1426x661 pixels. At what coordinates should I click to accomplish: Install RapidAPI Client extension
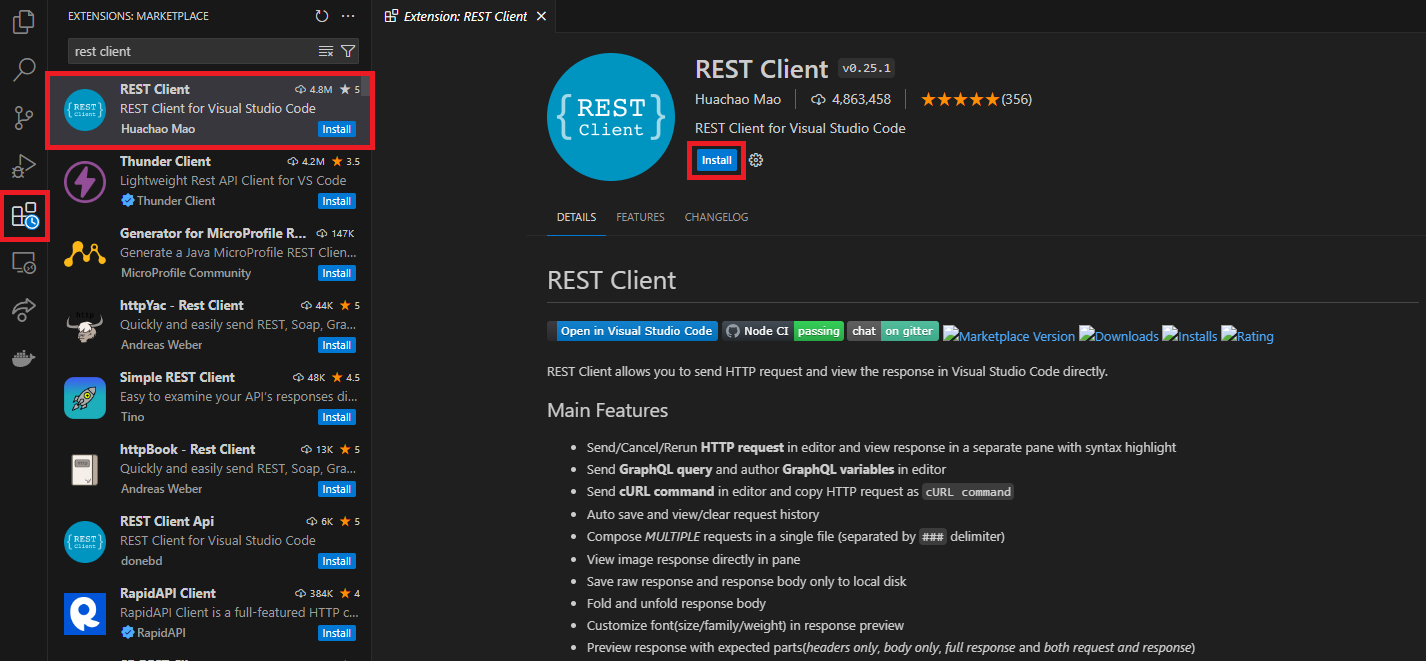(336, 633)
